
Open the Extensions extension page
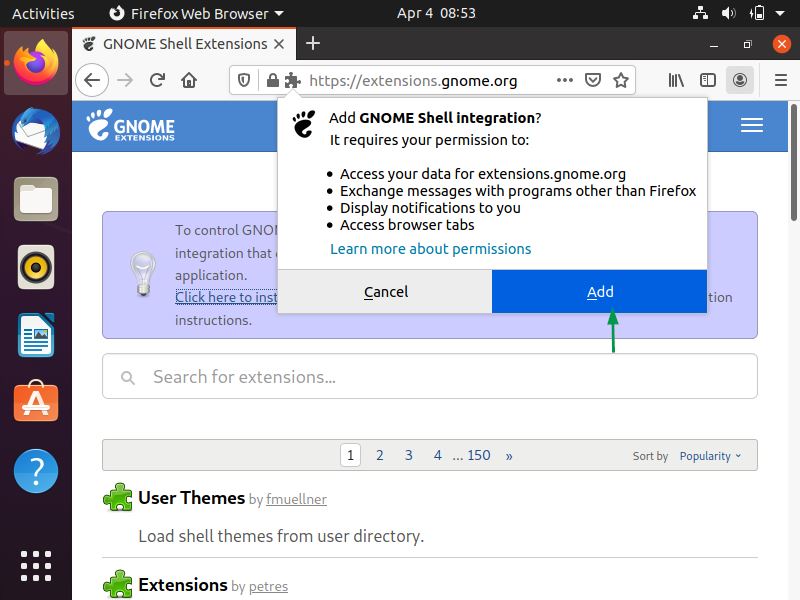coord(183,585)
